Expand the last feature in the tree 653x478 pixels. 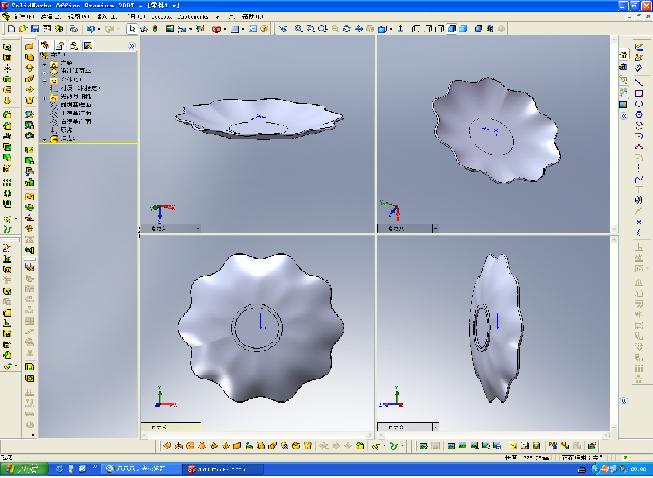pyautogui.click(x=45, y=139)
